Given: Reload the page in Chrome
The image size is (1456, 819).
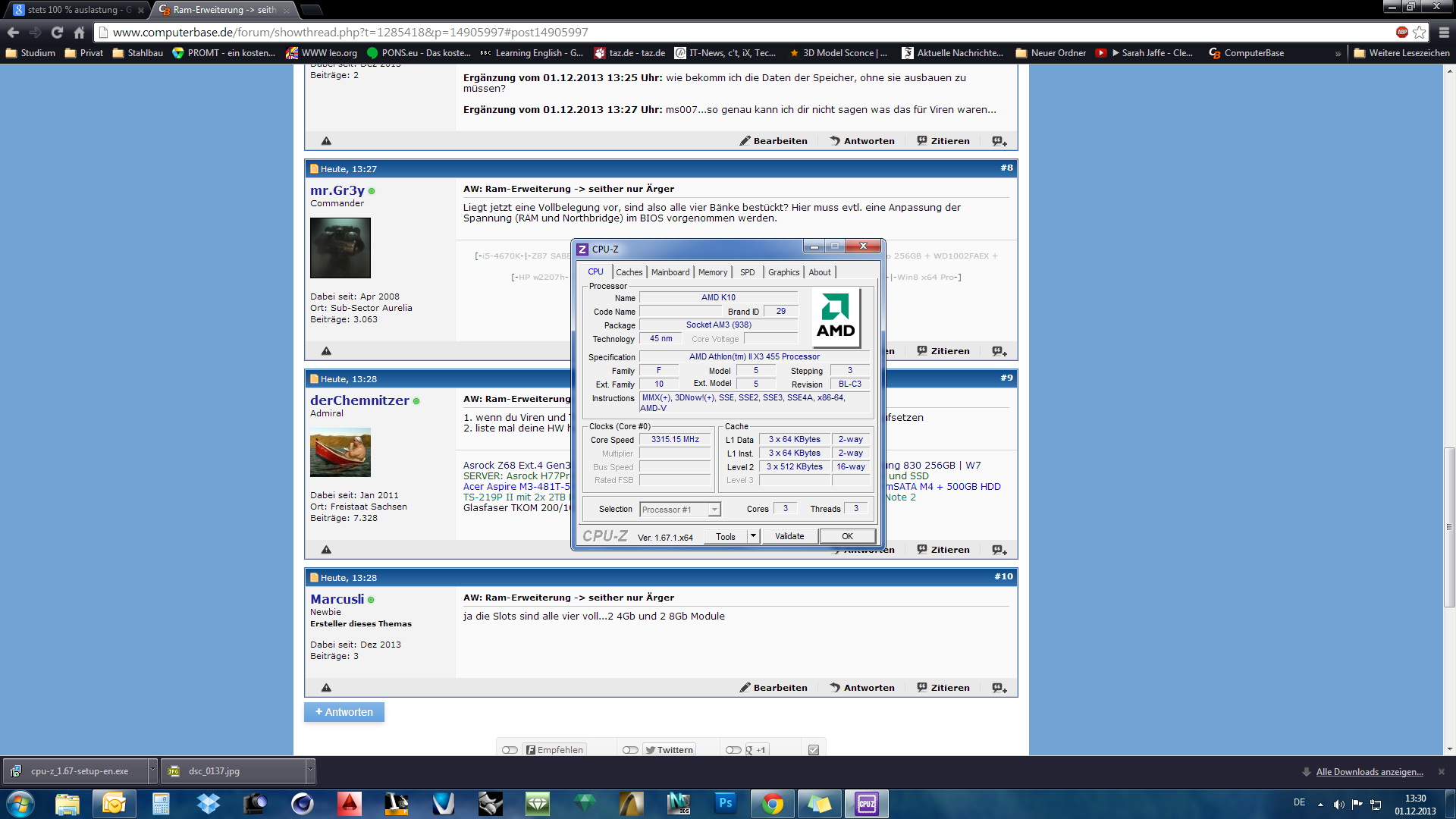Looking at the screenshot, I should (x=57, y=33).
